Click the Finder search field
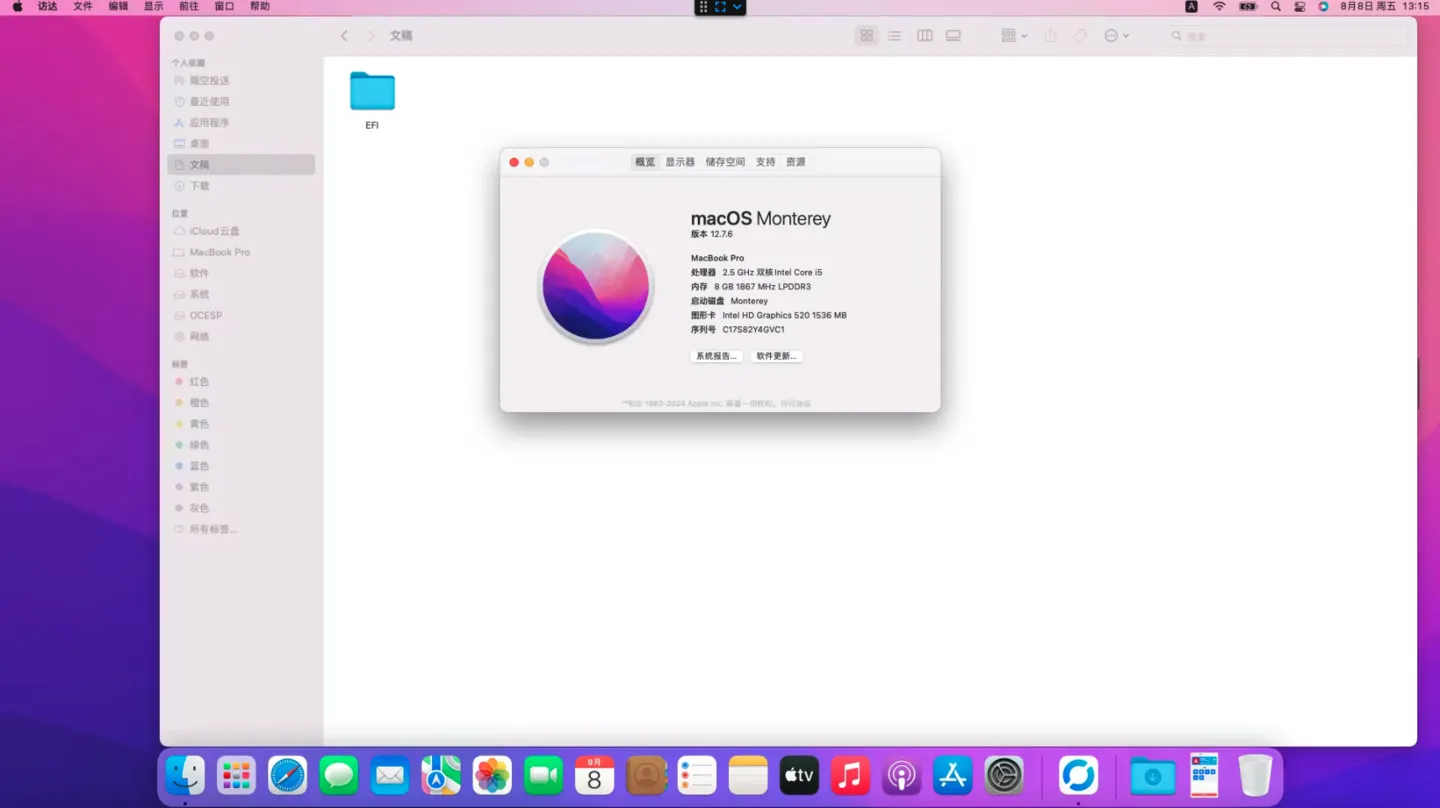The height and width of the screenshot is (808, 1440). [x=1290, y=36]
